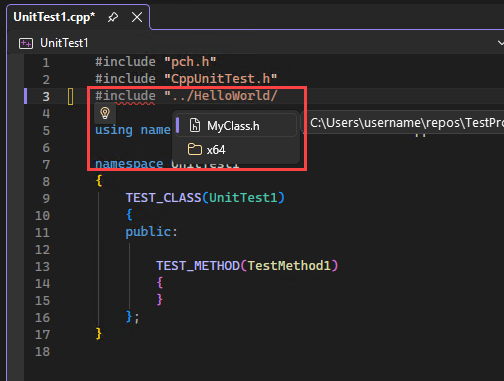Select MyClass.h from the completion list
Image resolution: width=504 pixels, height=381 pixels.
[x=236, y=126]
